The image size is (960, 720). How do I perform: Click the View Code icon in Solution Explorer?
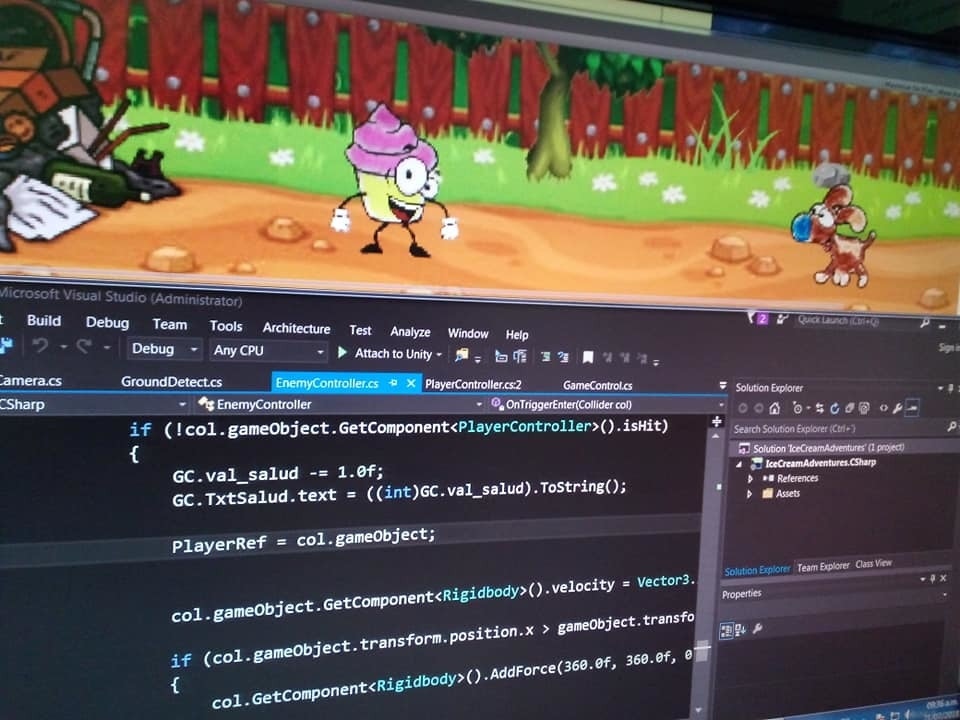883,408
